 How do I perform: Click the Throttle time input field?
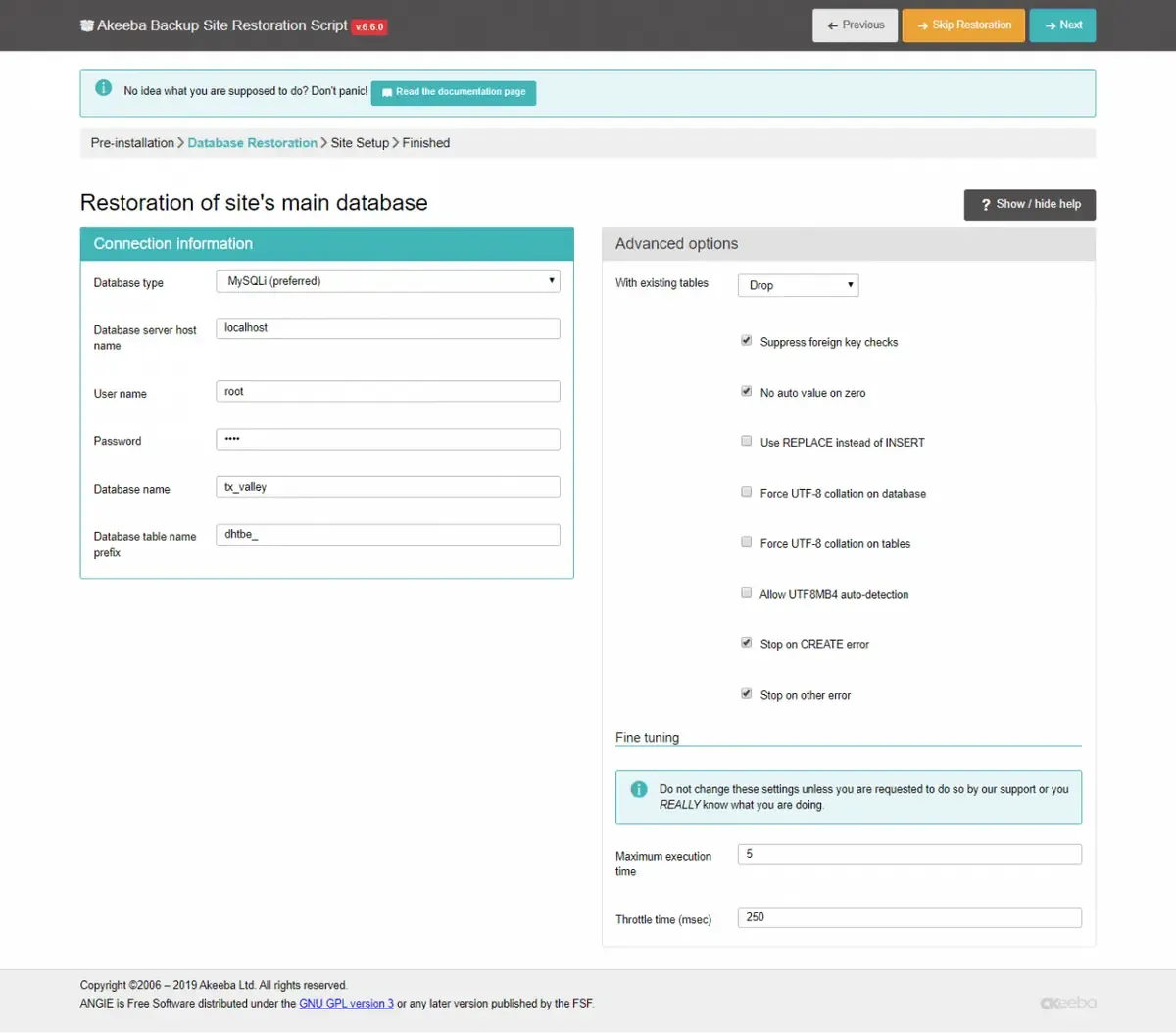coord(909,917)
